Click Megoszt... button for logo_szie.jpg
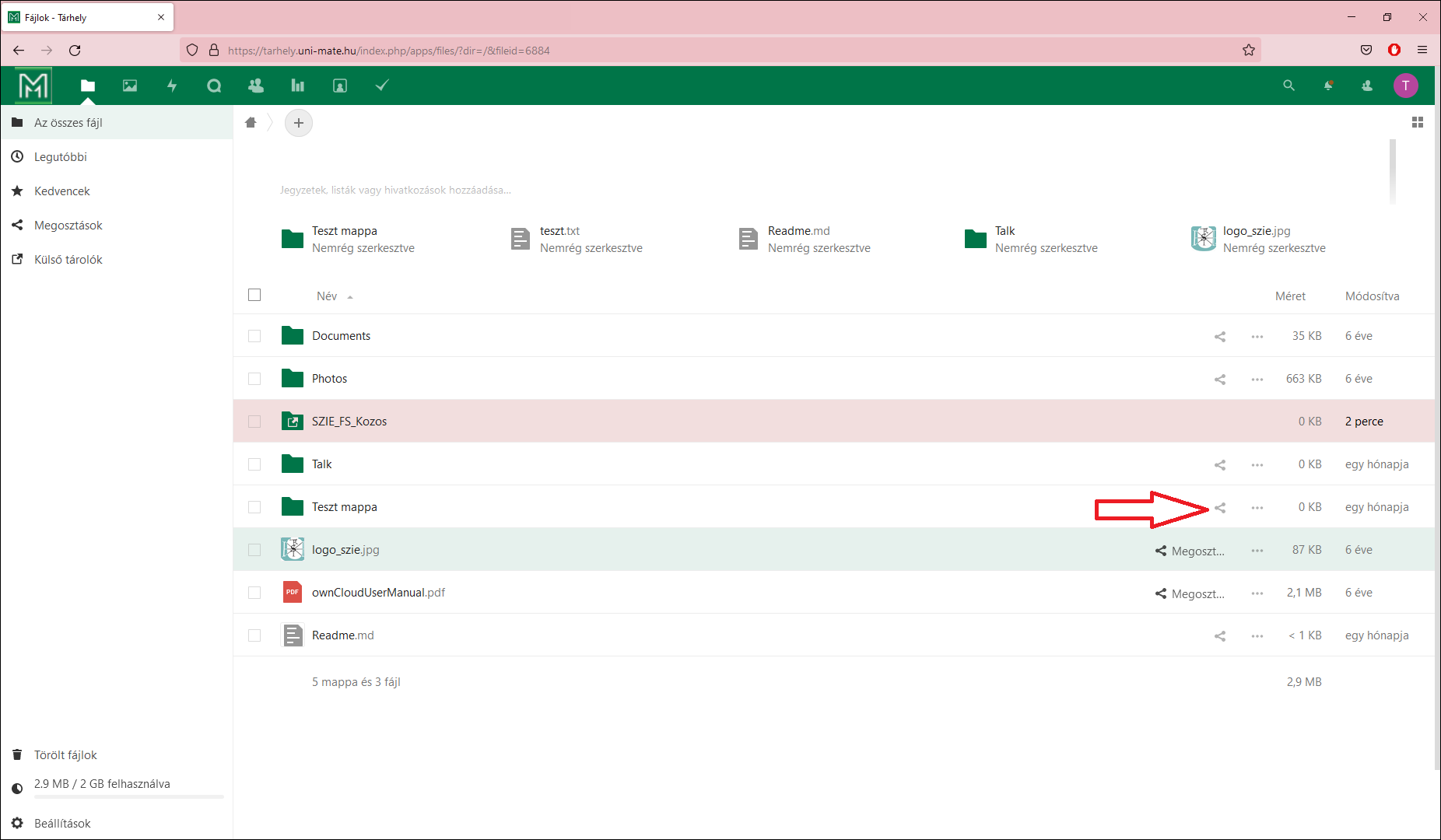The height and width of the screenshot is (840, 1441). pyautogui.click(x=1190, y=551)
